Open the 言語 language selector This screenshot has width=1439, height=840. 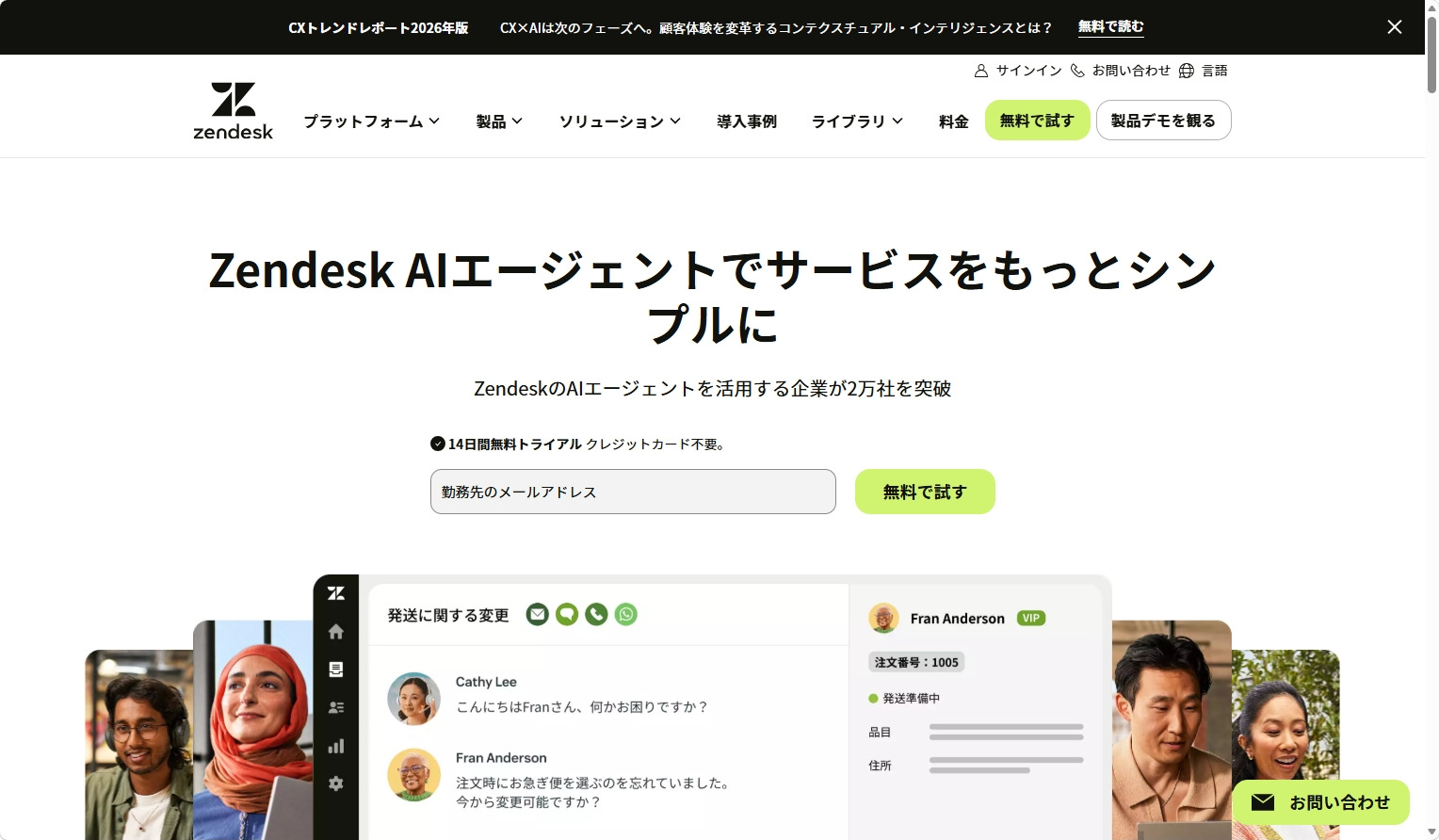[x=1215, y=71]
